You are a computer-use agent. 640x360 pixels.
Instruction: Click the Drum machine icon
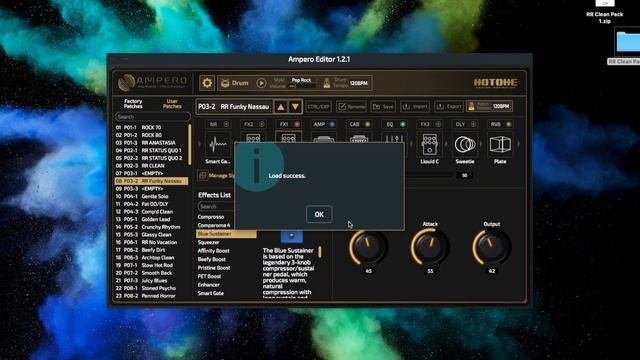[x=225, y=83]
